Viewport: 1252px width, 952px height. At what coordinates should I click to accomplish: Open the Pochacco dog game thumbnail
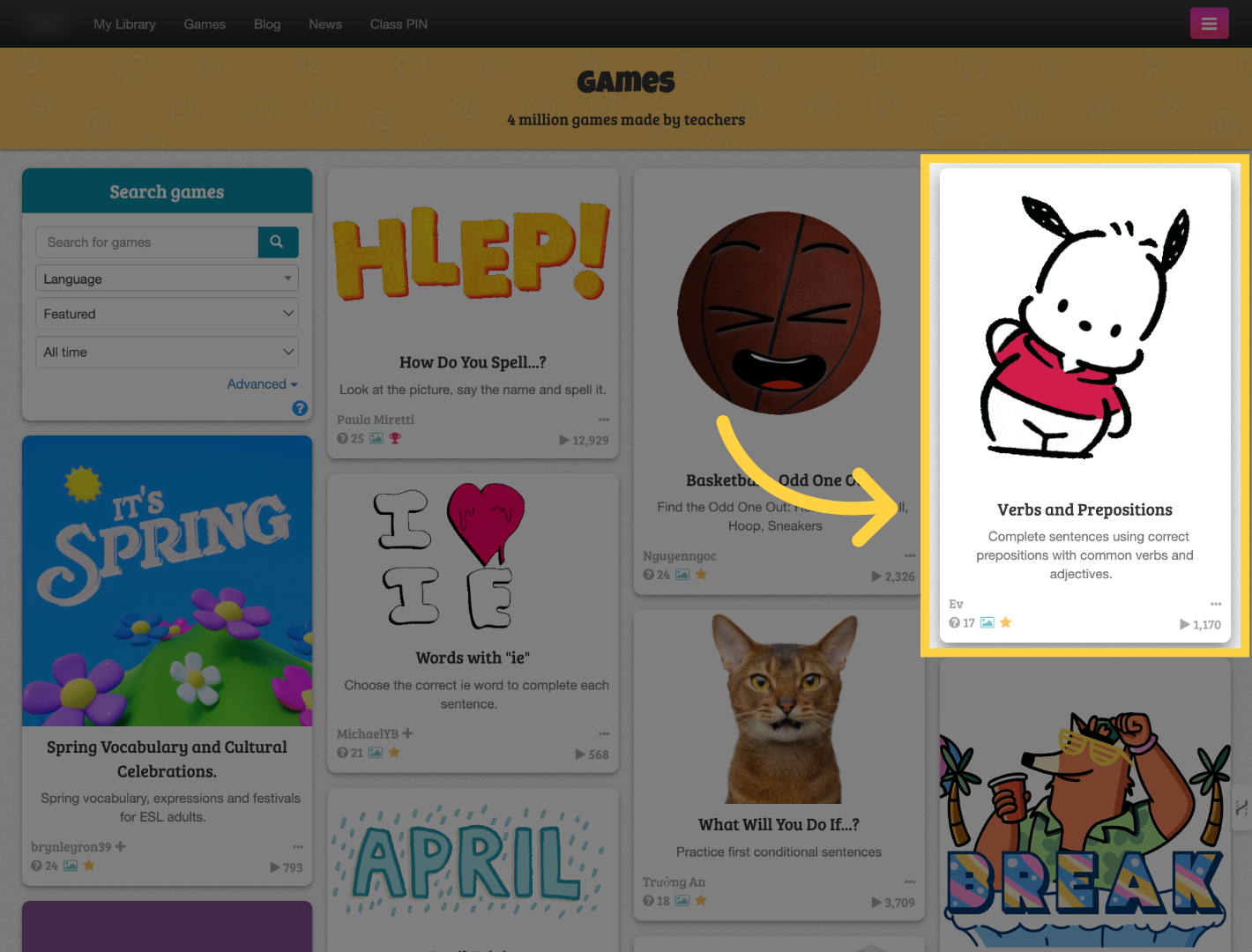[x=1084, y=326]
